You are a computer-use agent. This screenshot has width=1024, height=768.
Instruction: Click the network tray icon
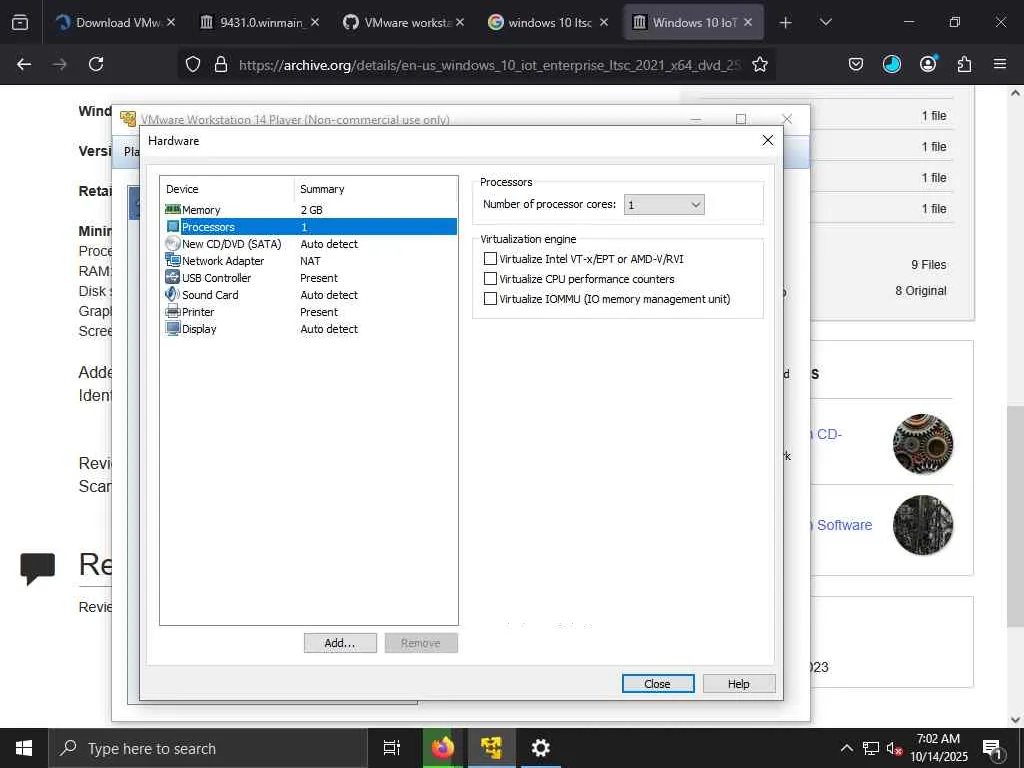click(x=871, y=748)
